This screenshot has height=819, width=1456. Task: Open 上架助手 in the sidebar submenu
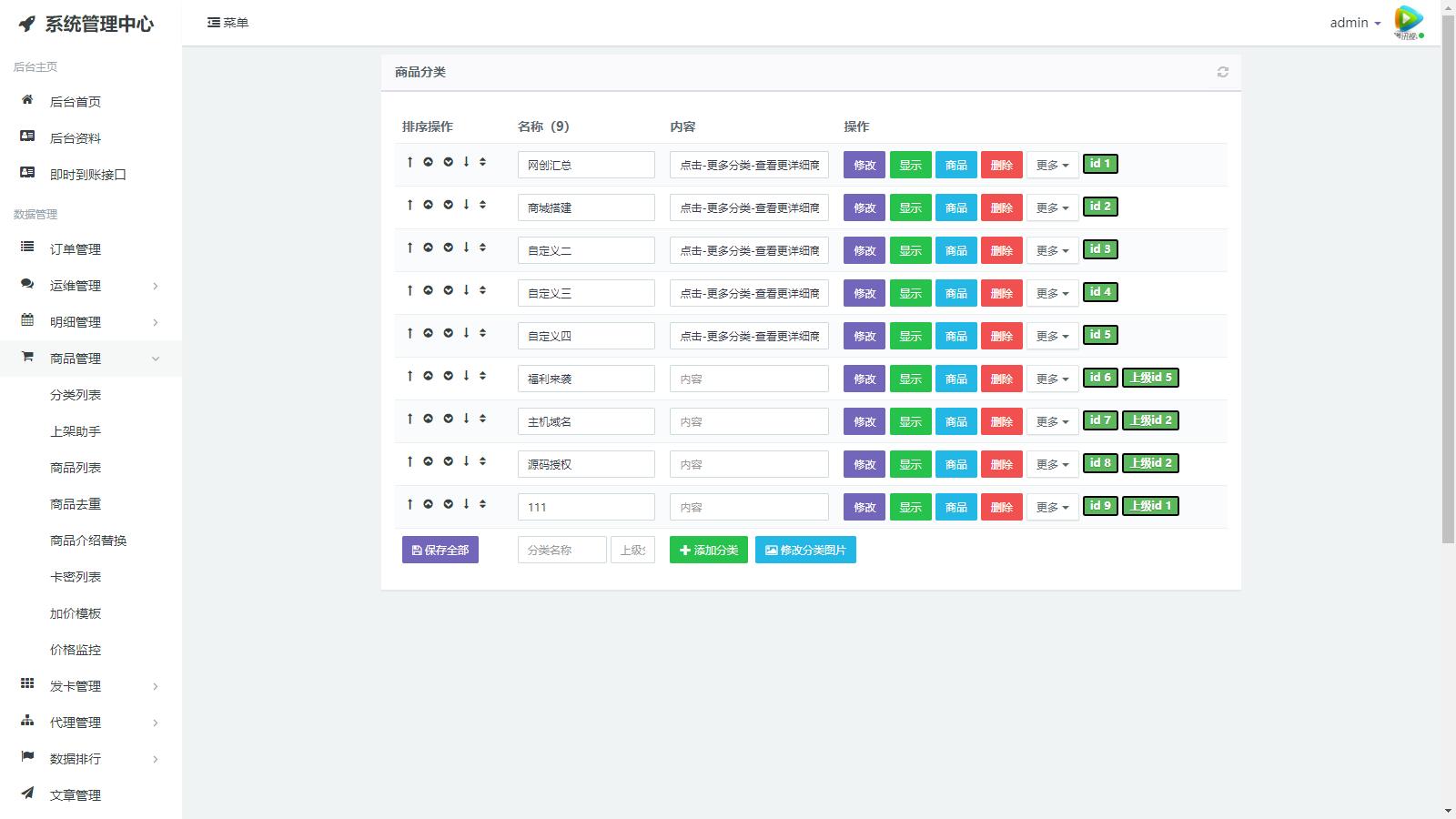(76, 431)
